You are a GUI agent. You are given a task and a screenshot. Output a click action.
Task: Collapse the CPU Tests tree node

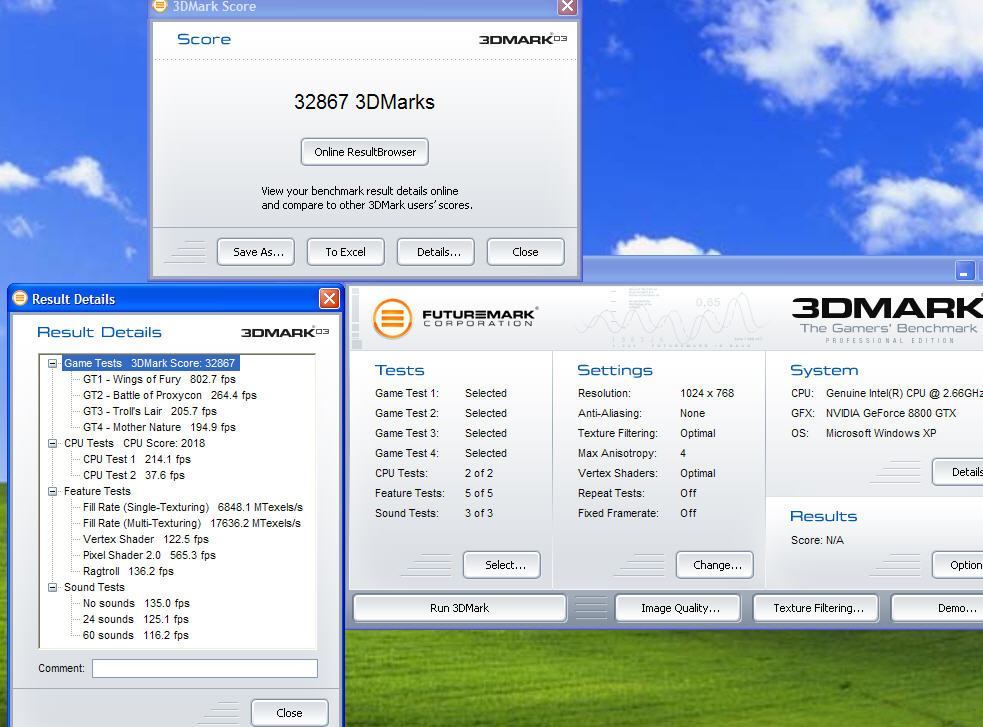point(53,443)
